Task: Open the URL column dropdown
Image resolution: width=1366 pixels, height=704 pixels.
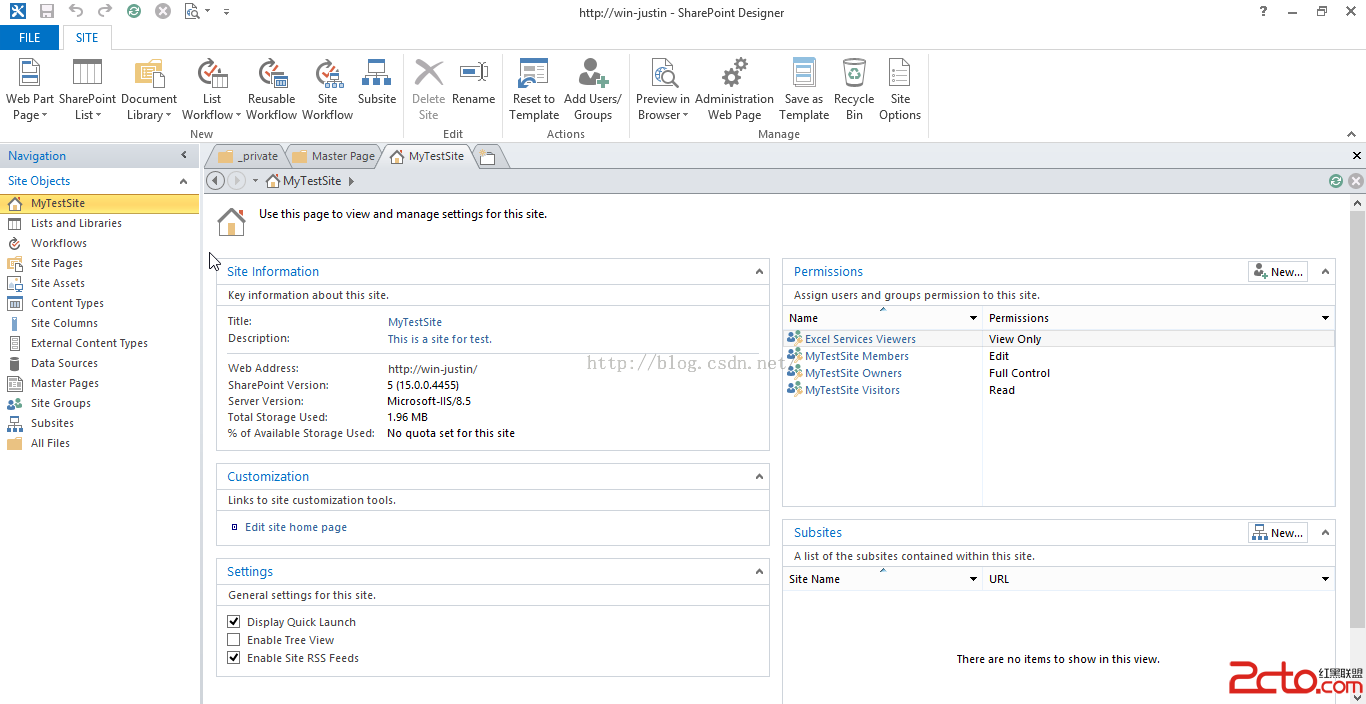Action: tap(1325, 579)
